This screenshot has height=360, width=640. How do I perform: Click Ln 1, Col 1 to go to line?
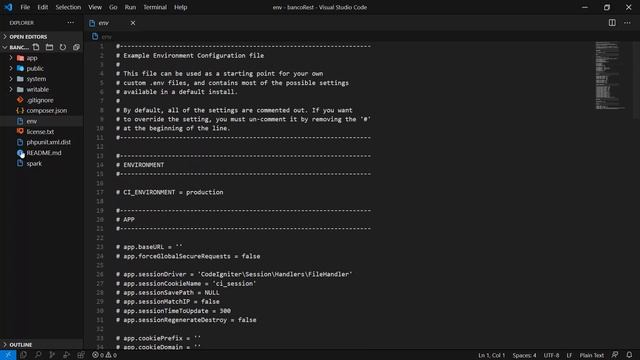tap(491, 355)
